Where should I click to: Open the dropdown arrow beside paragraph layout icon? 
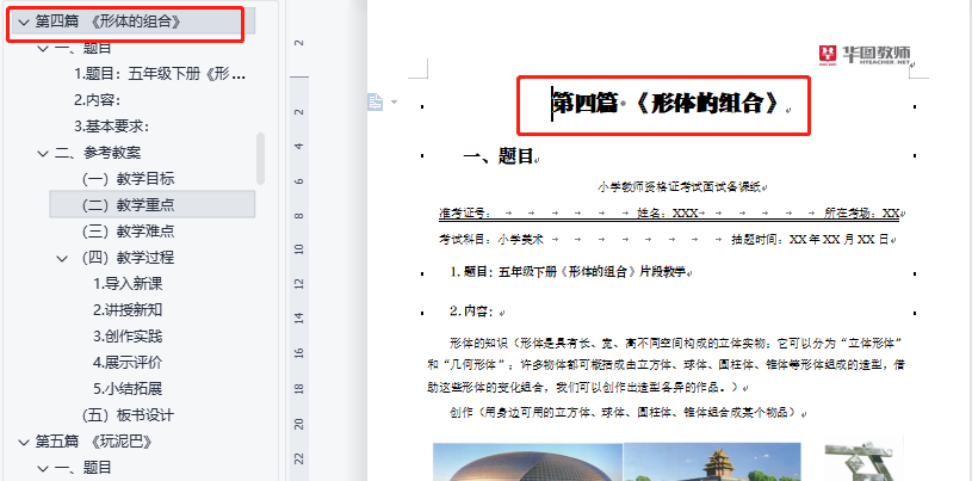pos(394,102)
